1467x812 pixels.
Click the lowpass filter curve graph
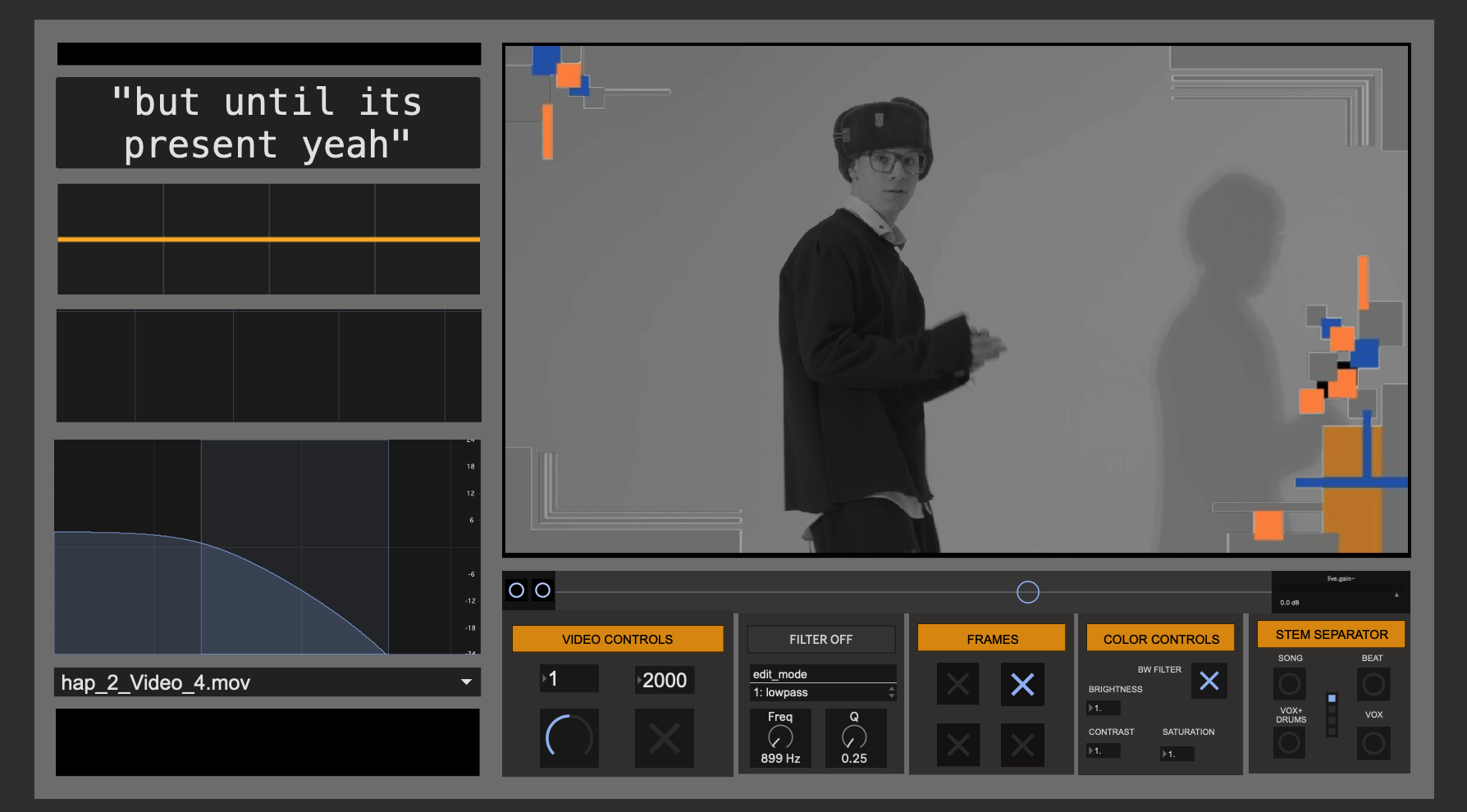pos(267,547)
